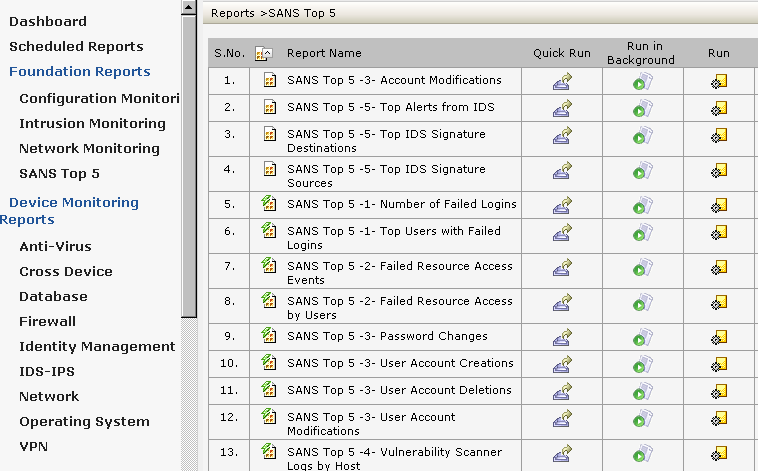The width and height of the screenshot is (758, 471).
Task: Click Run icon for Vulnerability Scanner Logs by Host
Action: pos(718,453)
